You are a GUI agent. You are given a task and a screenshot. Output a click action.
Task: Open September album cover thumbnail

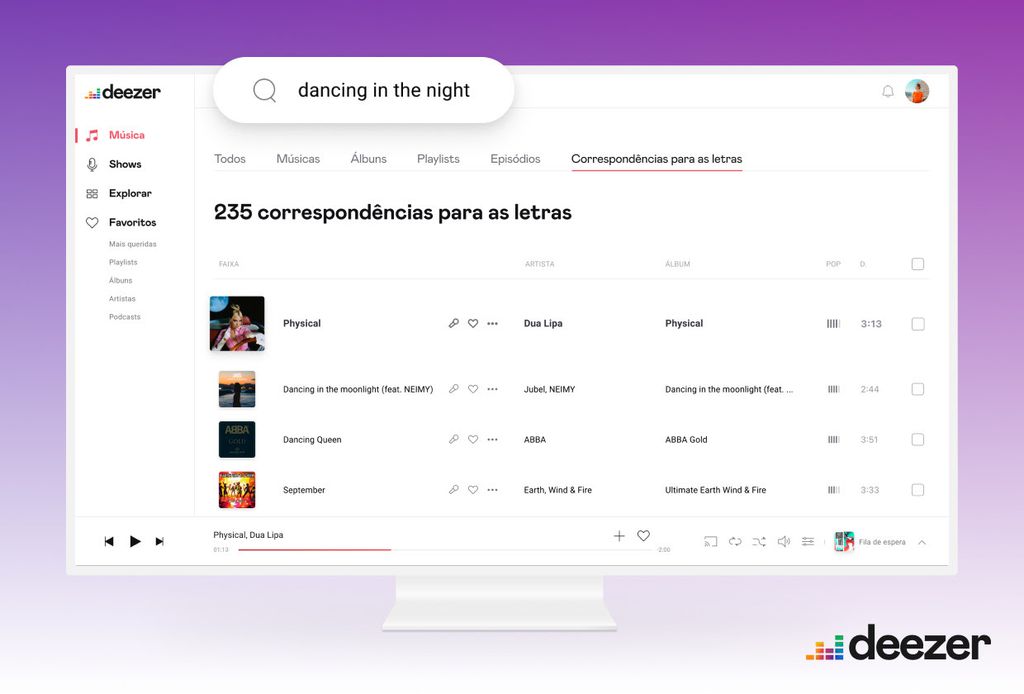[x=236, y=490]
